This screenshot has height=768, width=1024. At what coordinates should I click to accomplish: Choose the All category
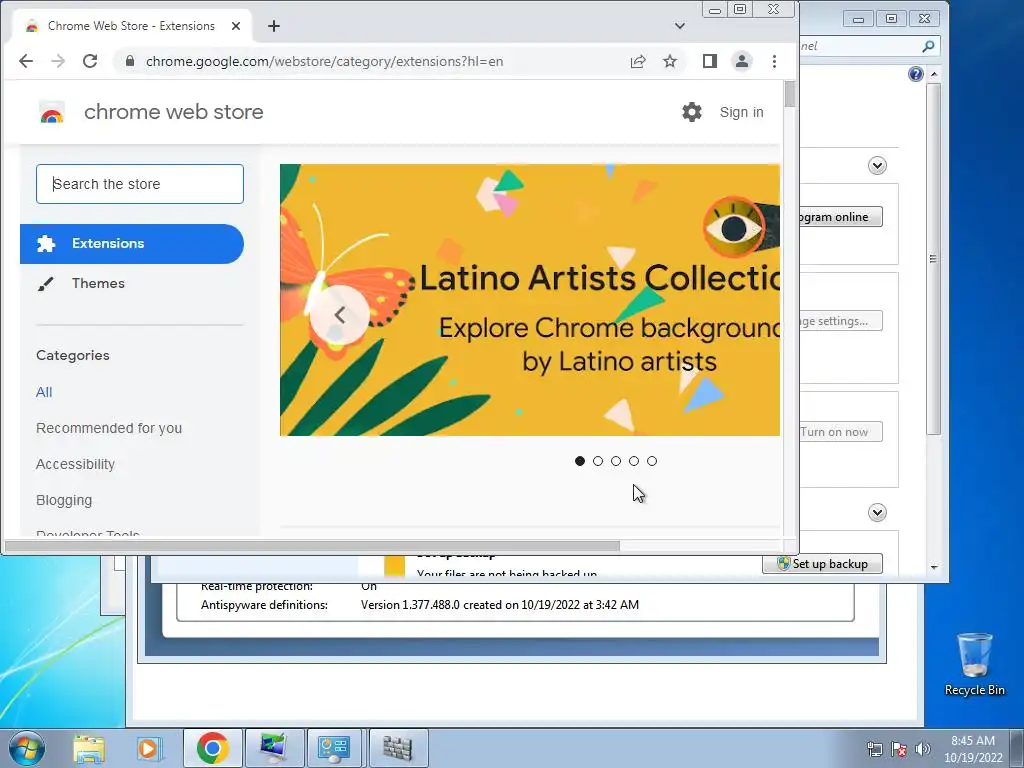(x=44, y=392)
